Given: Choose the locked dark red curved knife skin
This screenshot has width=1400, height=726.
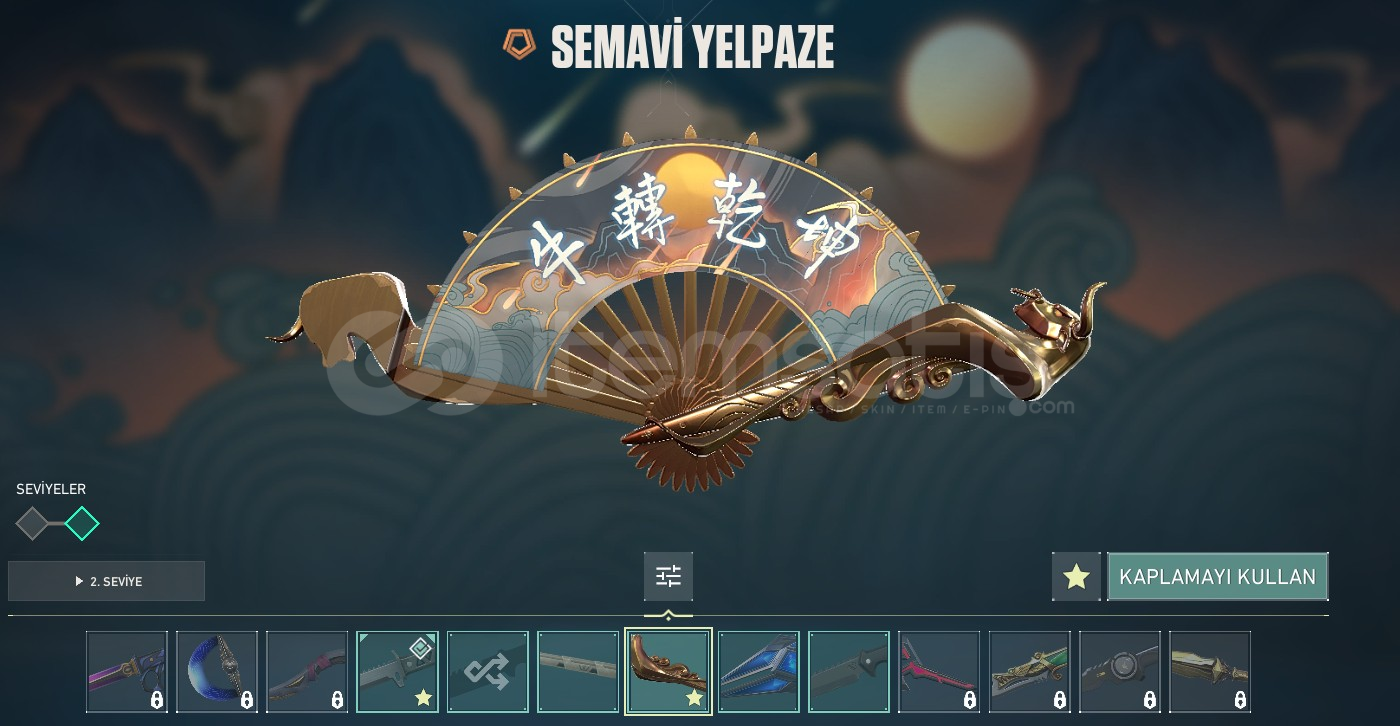Looking at the screenshot, I should 307,672.
